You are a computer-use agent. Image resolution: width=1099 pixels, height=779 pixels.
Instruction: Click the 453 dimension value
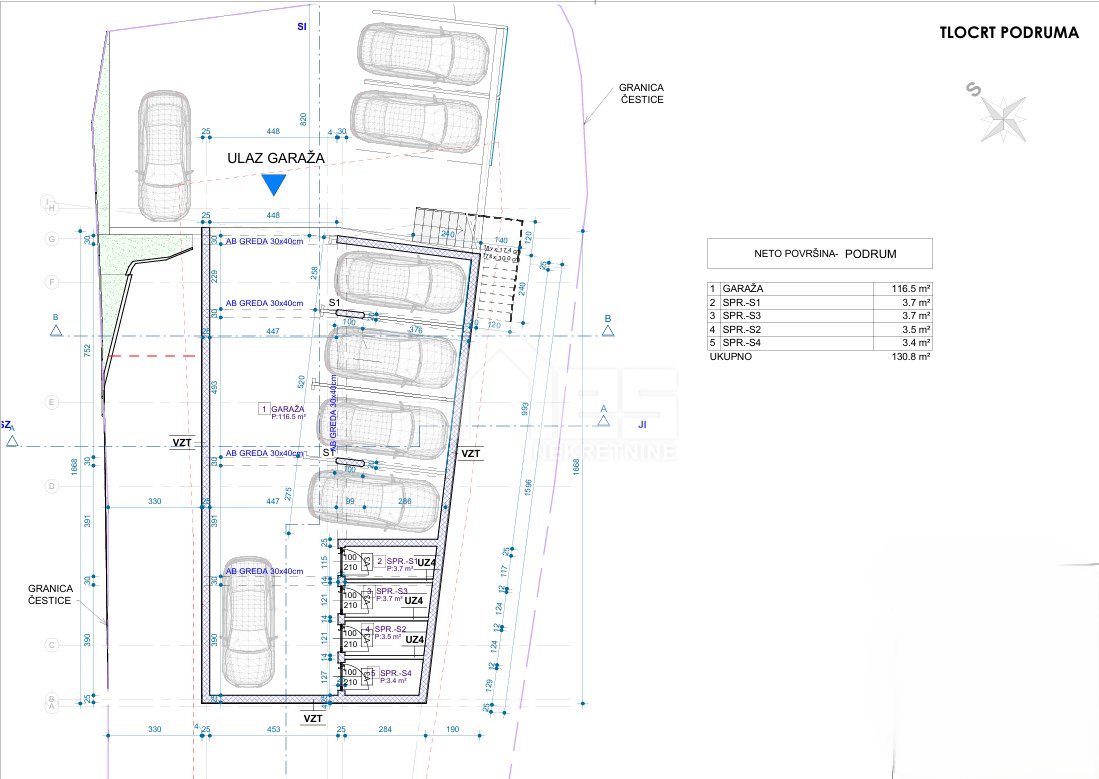coord(273,729)
